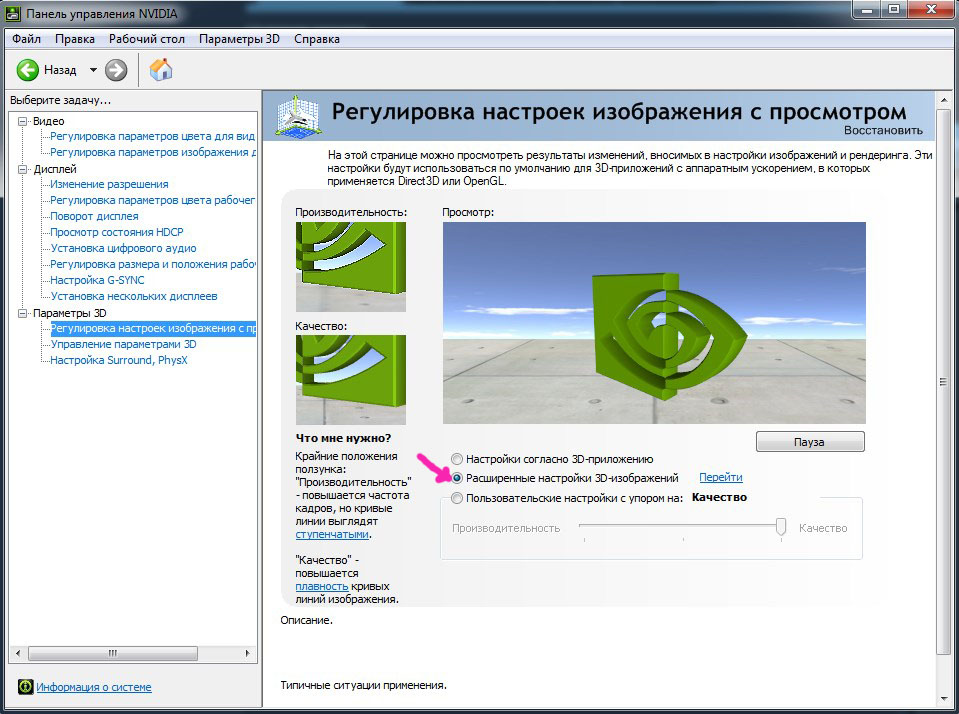Click the 3D settings page header icon
This screenshot has width=959, height=714.
tap(297, 116)
